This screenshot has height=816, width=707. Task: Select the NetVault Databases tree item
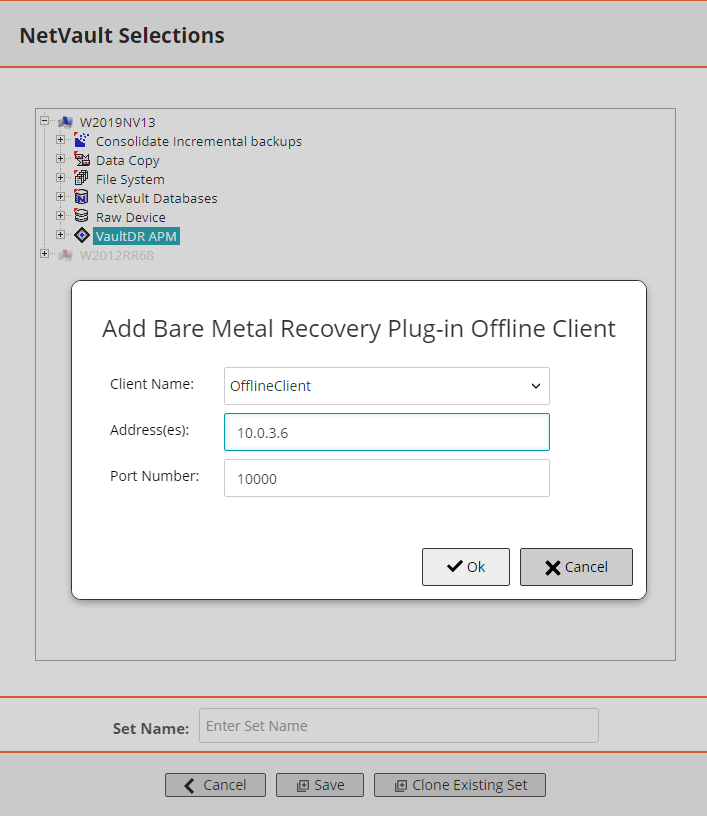156,198
